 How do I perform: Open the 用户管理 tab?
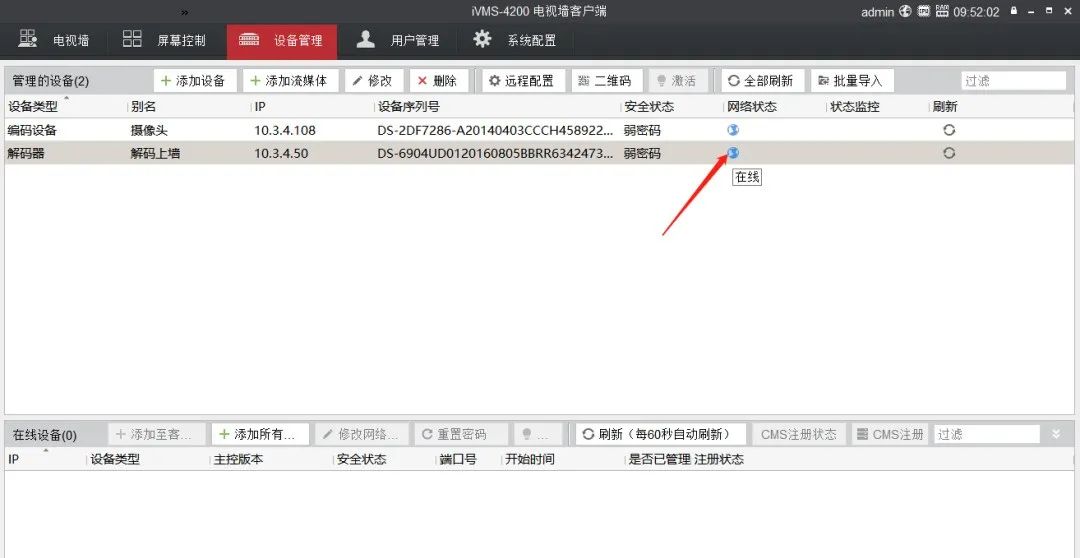[x=397, y=40]
